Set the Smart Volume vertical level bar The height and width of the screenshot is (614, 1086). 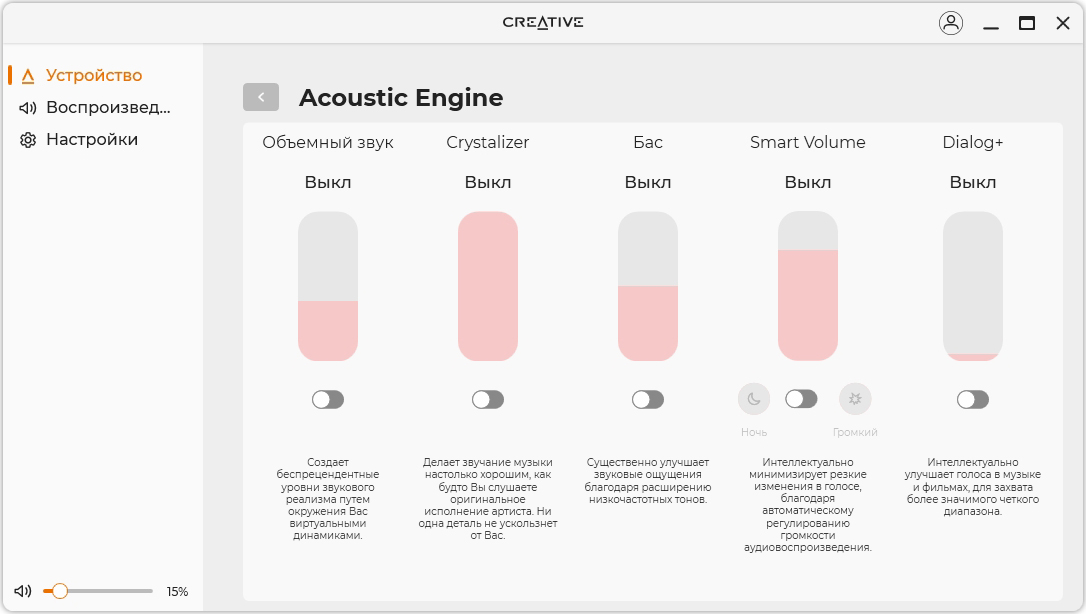(808, 286)
